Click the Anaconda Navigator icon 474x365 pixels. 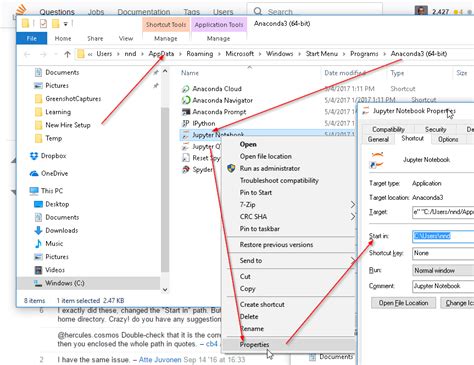point(186,100)
